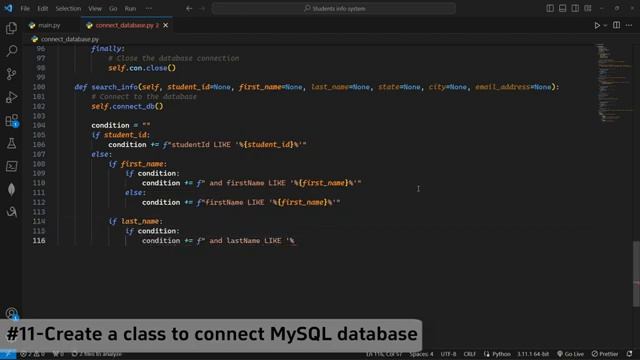This screenshot has width=640, height=360.
Task: Split the editor to the right
Action: tap(616, 25)
